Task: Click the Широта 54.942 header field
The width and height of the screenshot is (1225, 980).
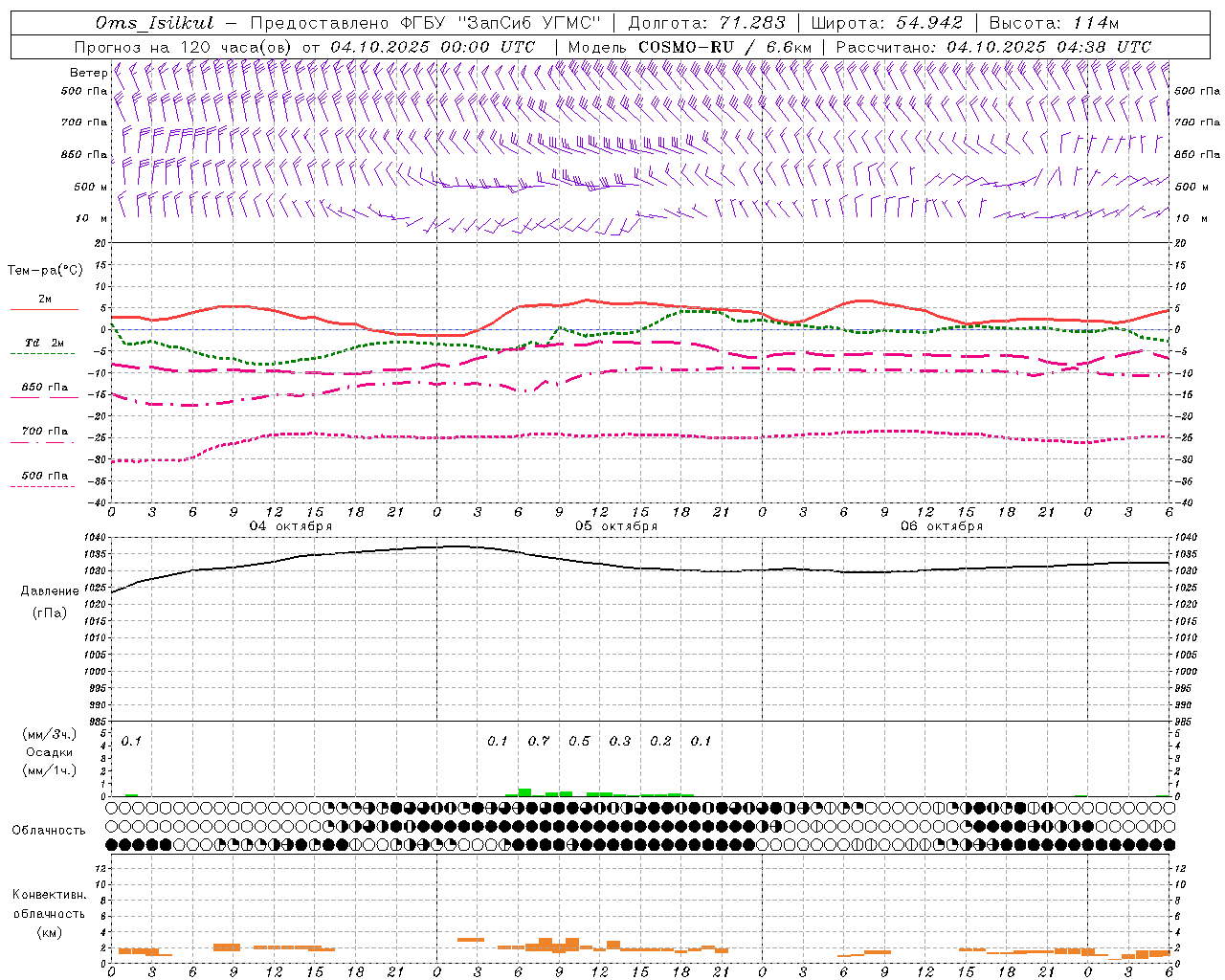Action: [x=886, y=23]
